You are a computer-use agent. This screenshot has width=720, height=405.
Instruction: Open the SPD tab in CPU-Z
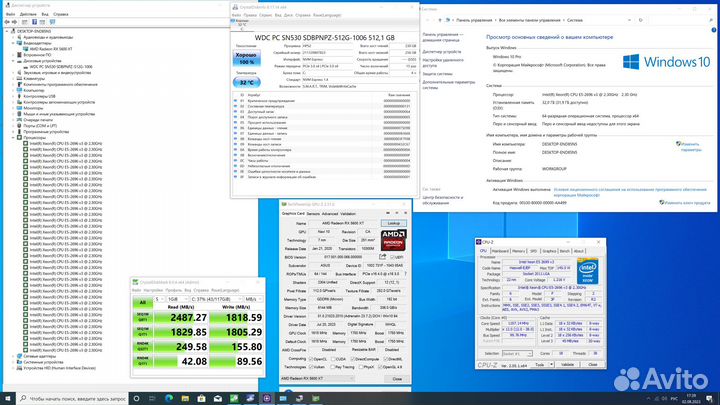pyautogui.click(x=533, y=251)
